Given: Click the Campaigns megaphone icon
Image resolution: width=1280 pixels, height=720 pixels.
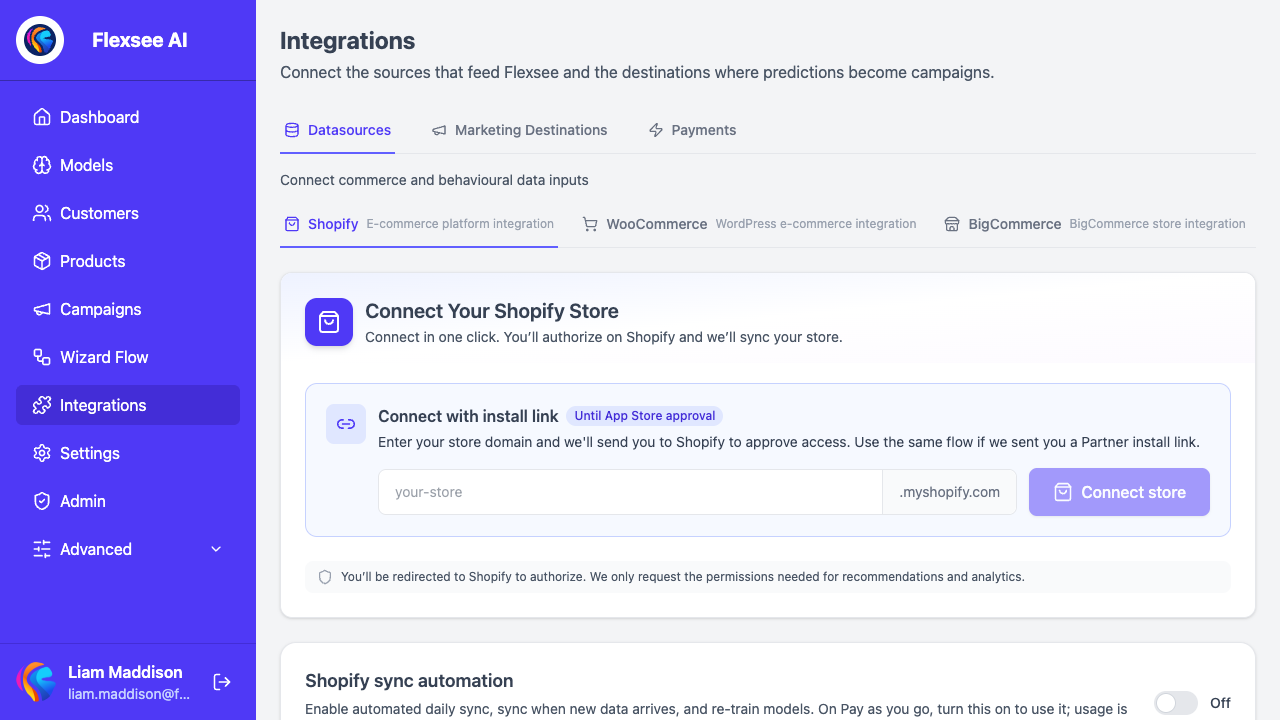Looking at the screenshot, I should [x=42, y=309].
